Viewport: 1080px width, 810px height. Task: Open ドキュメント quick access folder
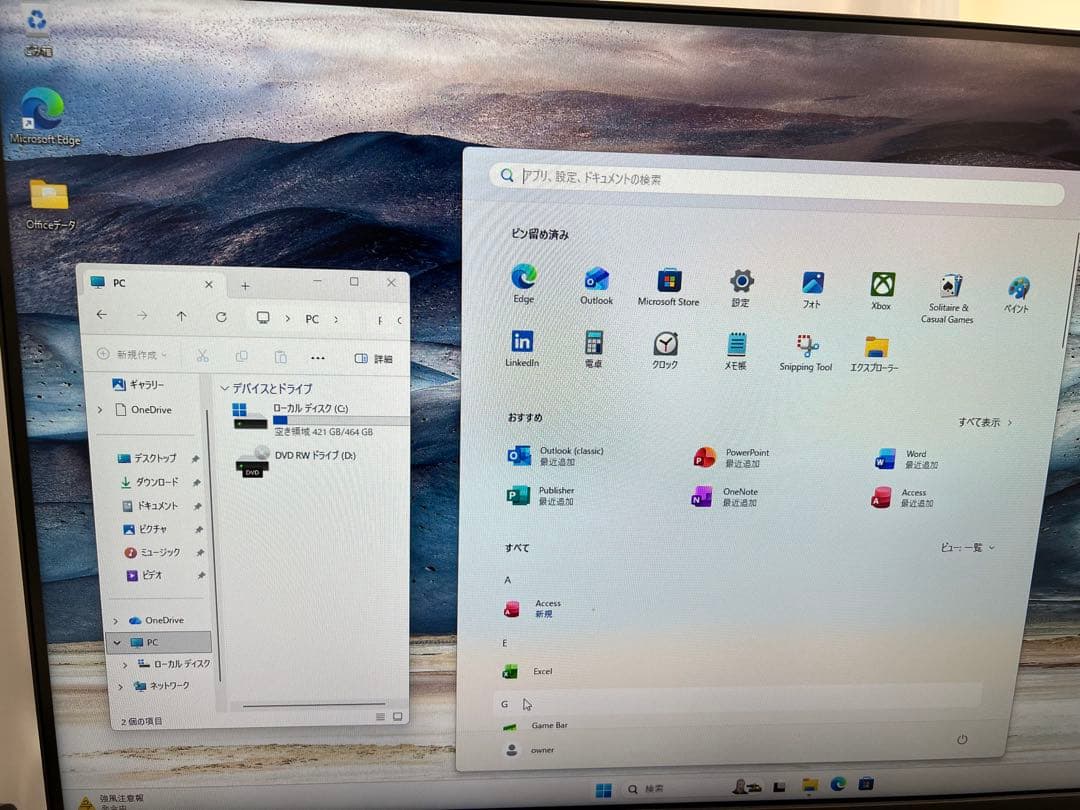click(150, 506)
